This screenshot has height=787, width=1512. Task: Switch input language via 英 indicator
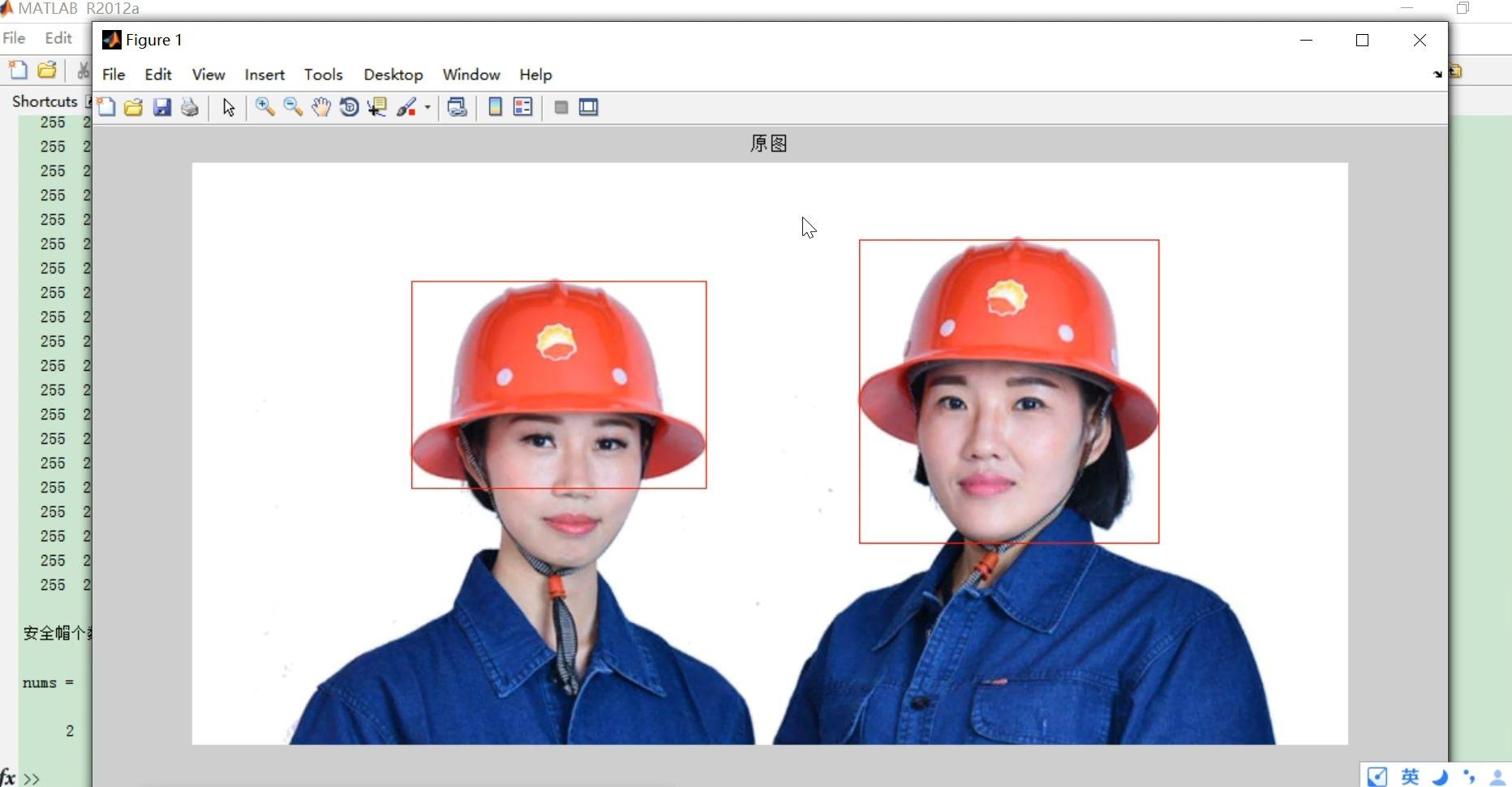[1410, 776]
